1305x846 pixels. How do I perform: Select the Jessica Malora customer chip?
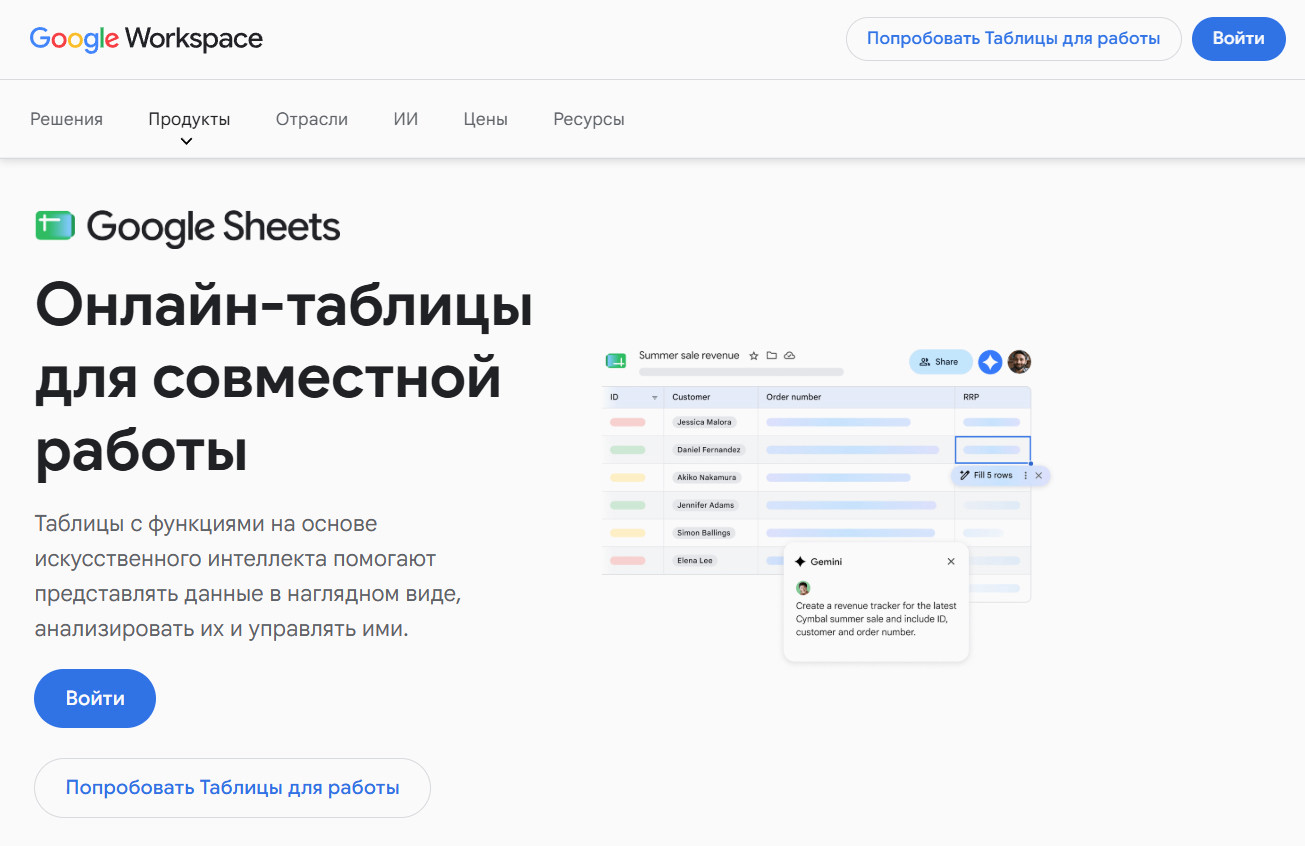(x=704, y=422)
